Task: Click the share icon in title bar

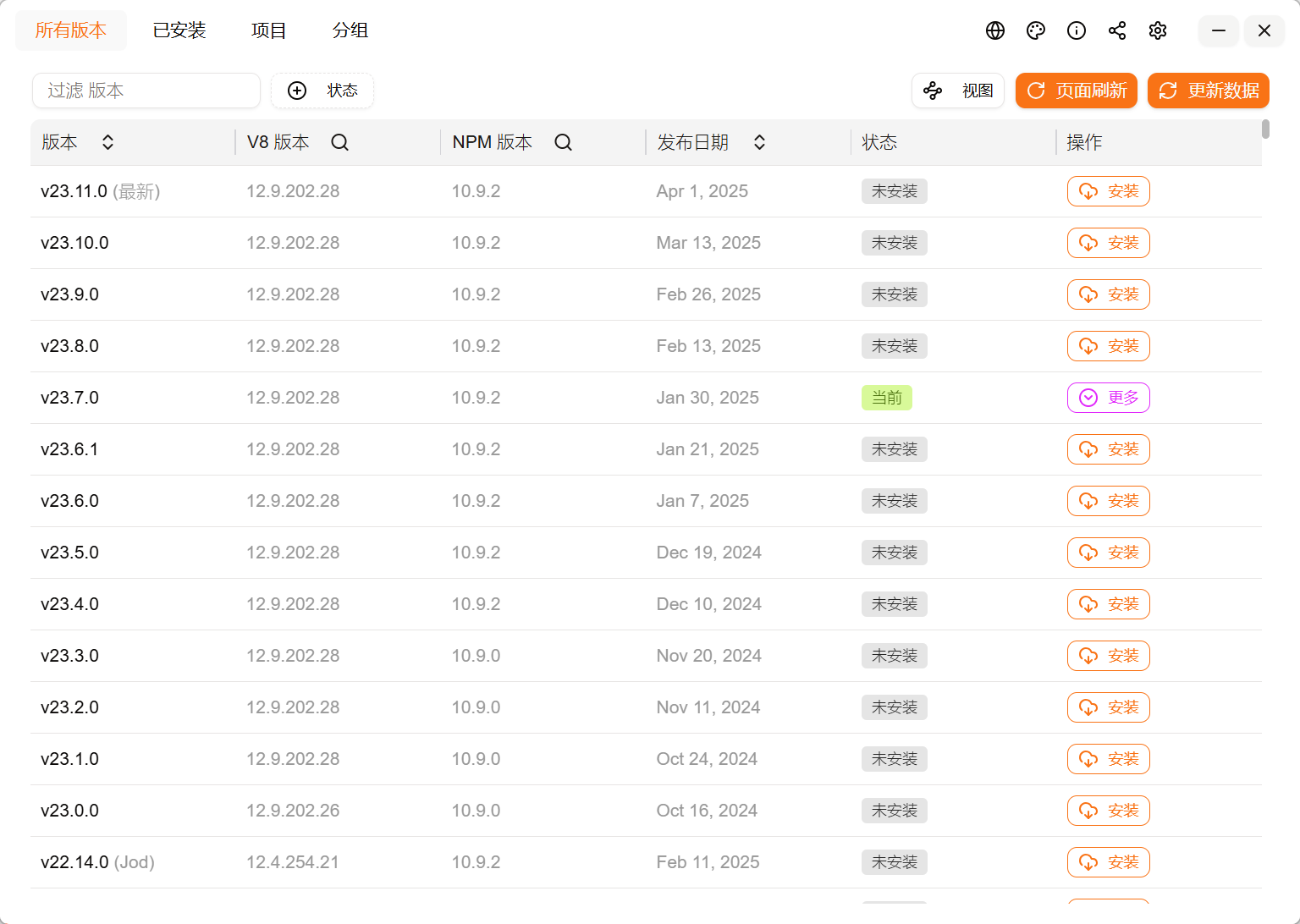Action: [x=1117, y=30]
